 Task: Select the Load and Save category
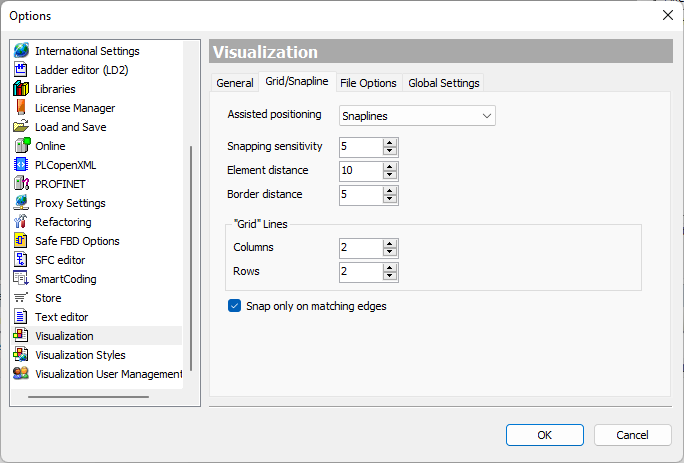[71, 127]
